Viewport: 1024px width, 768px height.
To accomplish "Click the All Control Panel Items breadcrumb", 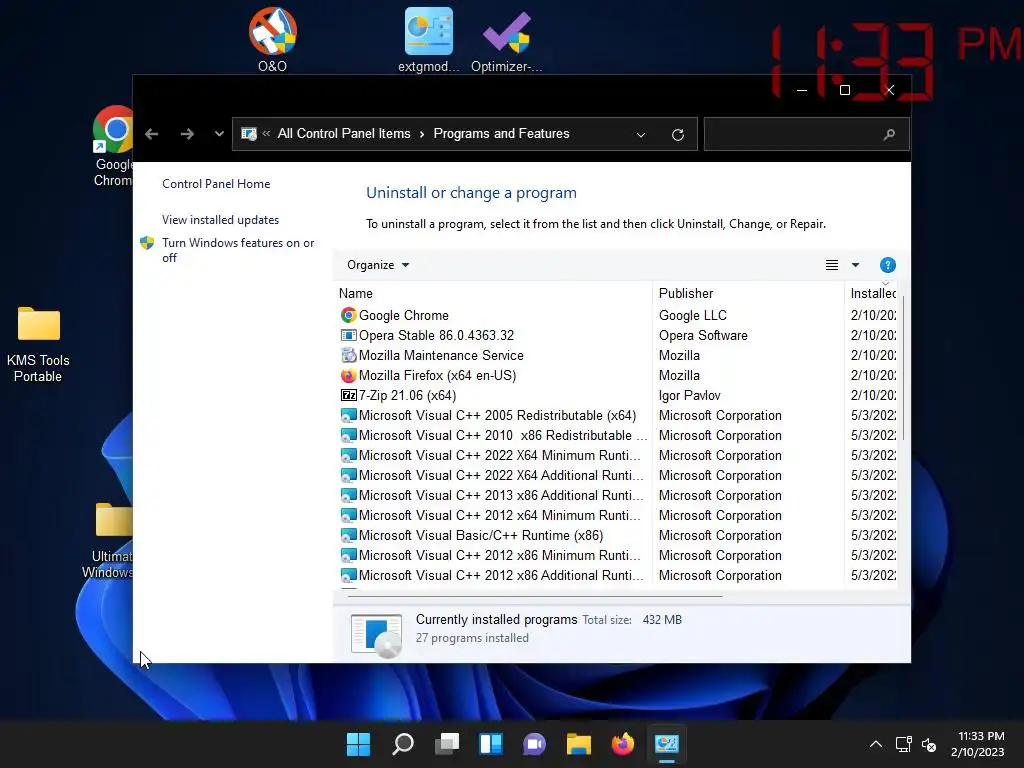I will (x=344, y=133).
